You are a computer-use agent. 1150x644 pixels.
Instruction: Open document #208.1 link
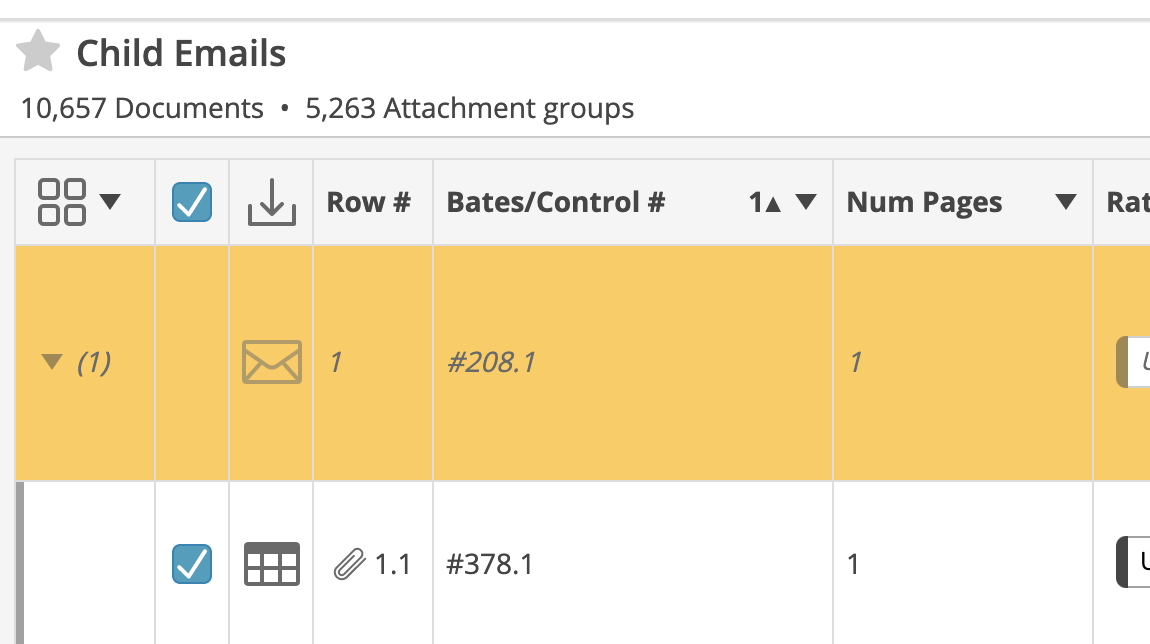point(491,362)
